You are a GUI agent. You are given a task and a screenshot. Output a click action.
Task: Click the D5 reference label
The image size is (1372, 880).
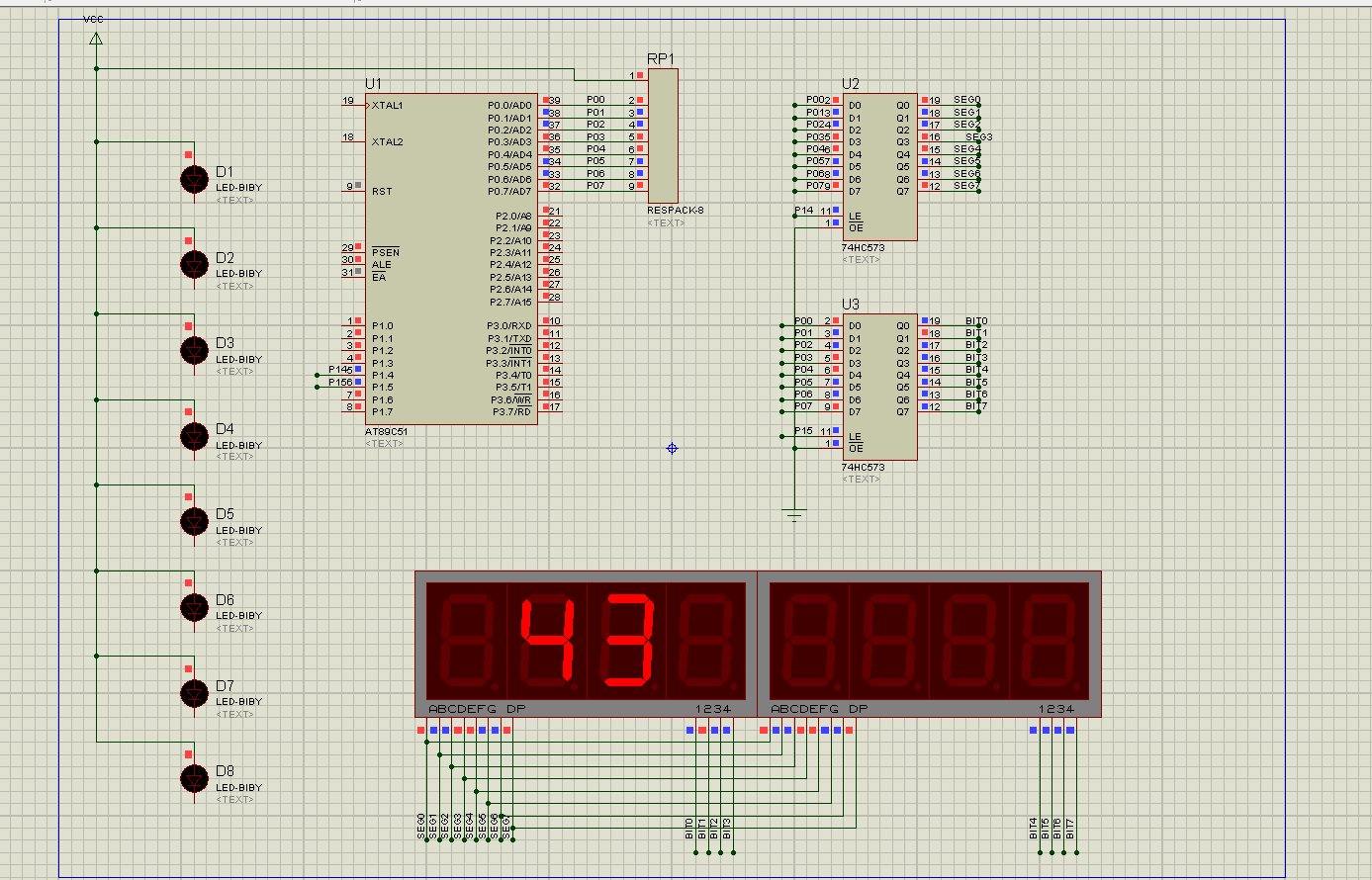tap(225, 514)
